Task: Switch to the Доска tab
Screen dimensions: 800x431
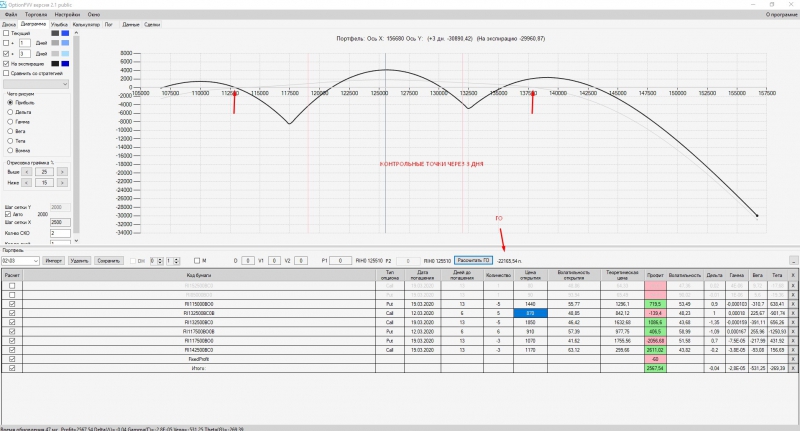Action: coord(9,24)
